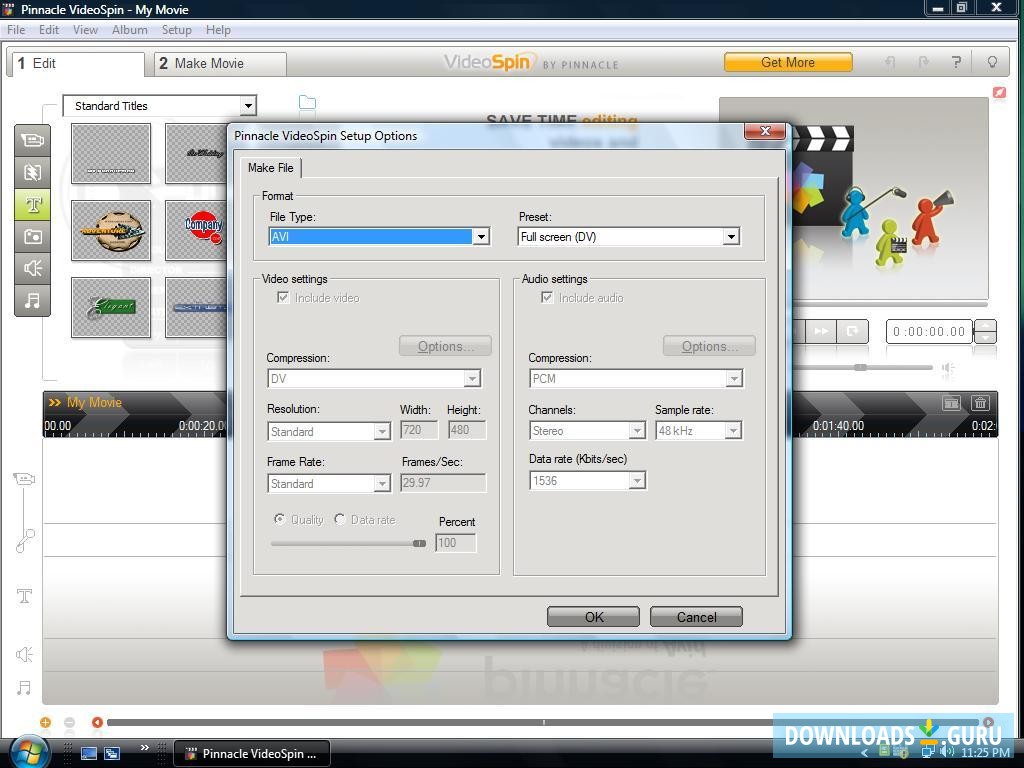Open the Data rate 1536 dropdown
Image resolution: width=1024 pixels, height=768 pixels.
click(587, 481)
